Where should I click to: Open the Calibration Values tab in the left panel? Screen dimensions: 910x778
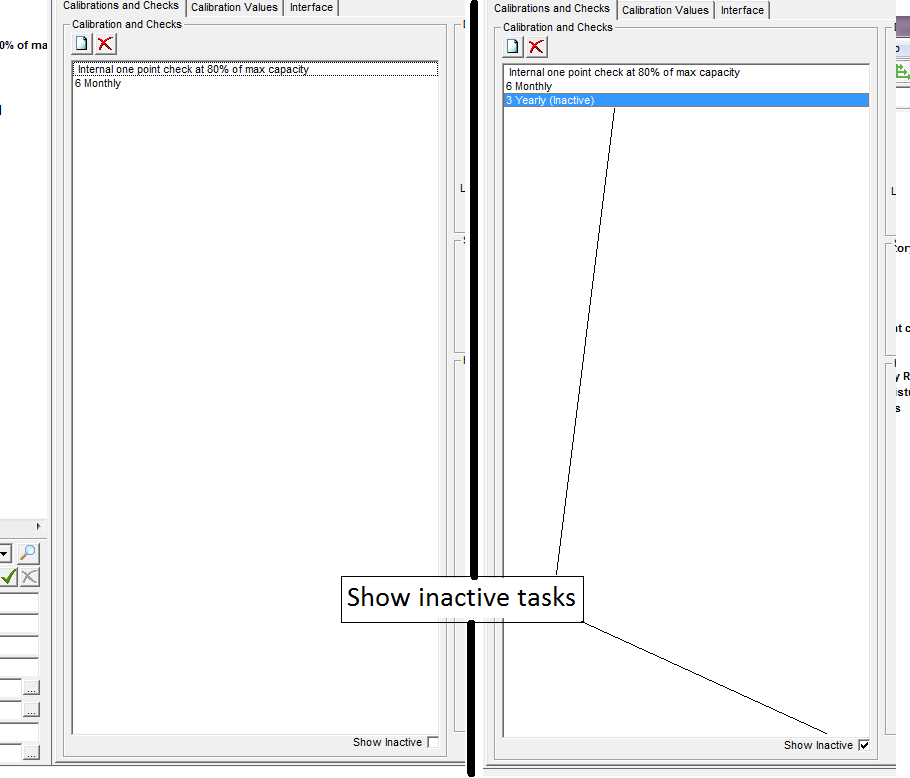tap(234, 8)
